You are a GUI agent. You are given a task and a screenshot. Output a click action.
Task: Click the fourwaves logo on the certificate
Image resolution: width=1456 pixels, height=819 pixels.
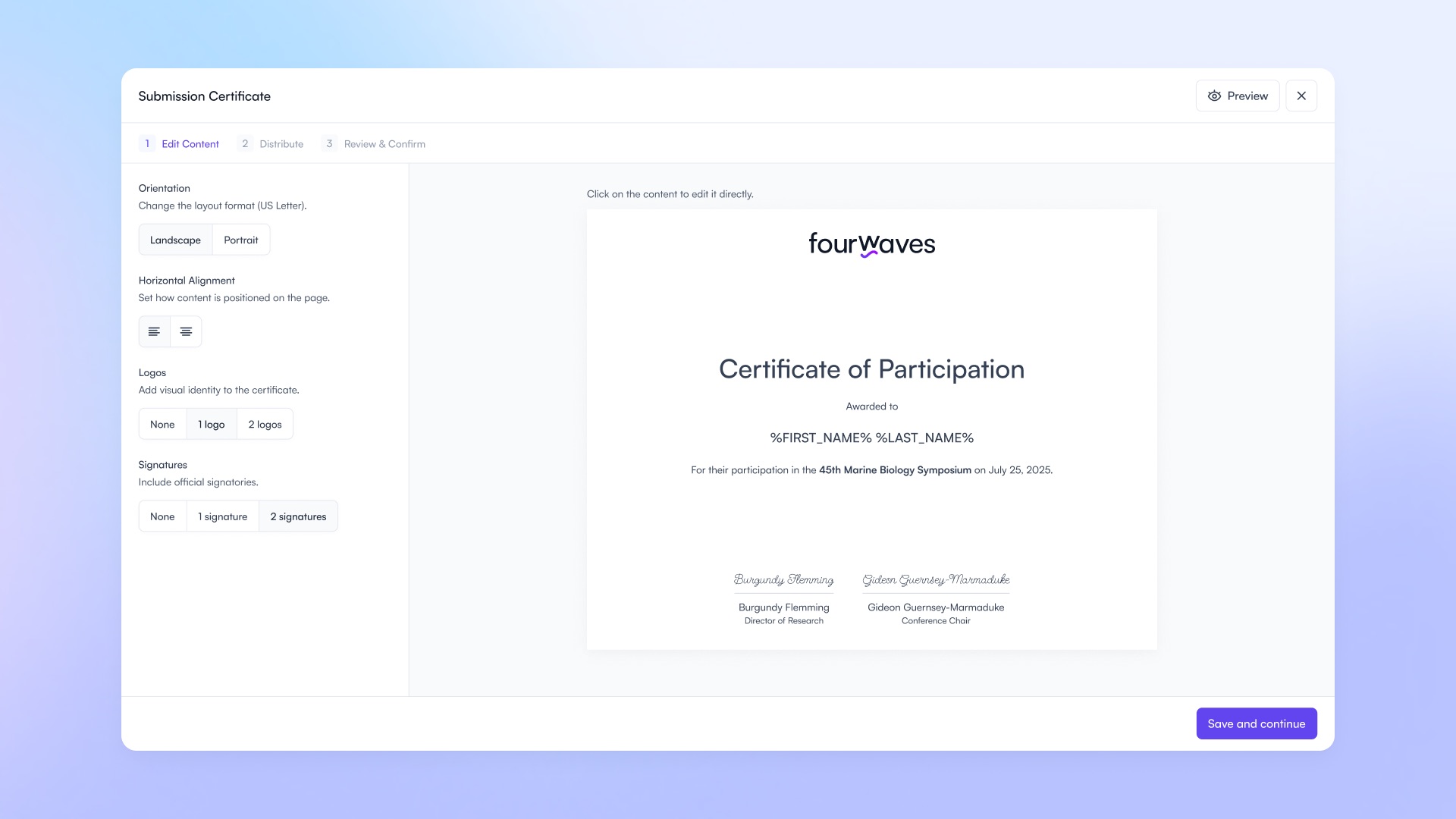pos(871,244)
